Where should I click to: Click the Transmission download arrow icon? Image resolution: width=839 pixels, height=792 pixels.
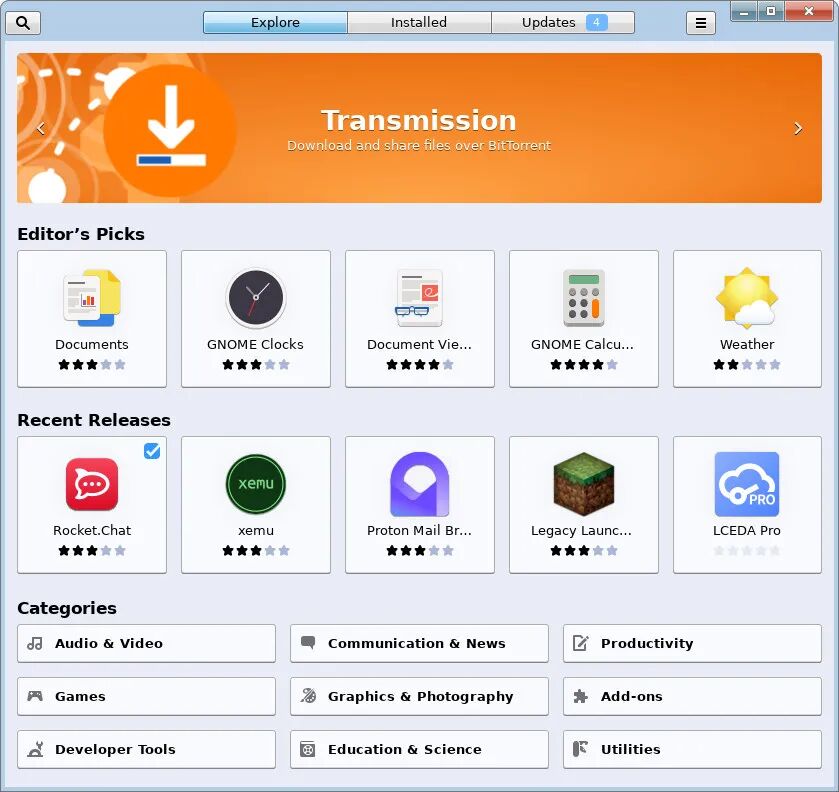click(171, 130)
